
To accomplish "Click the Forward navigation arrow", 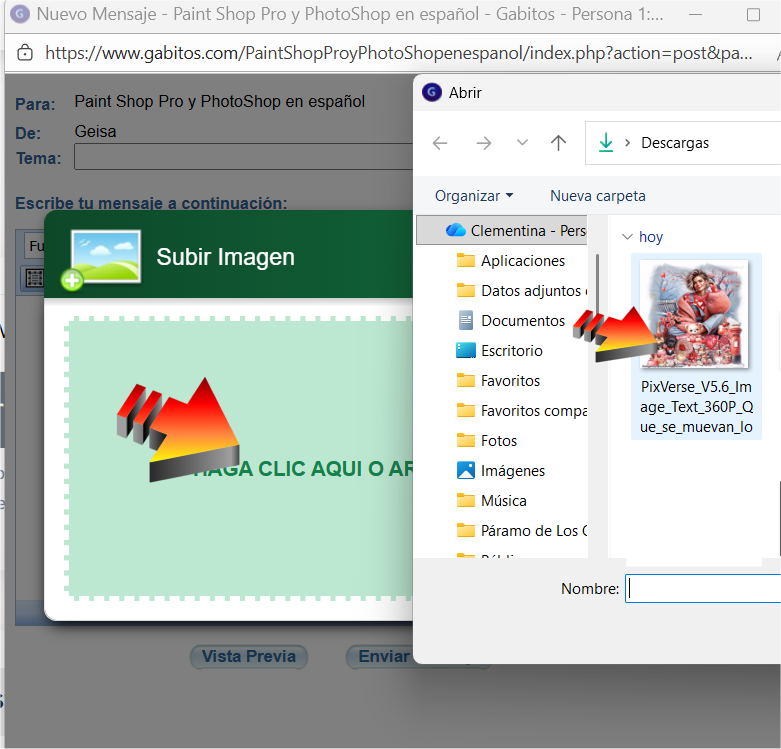I will 484,143.
